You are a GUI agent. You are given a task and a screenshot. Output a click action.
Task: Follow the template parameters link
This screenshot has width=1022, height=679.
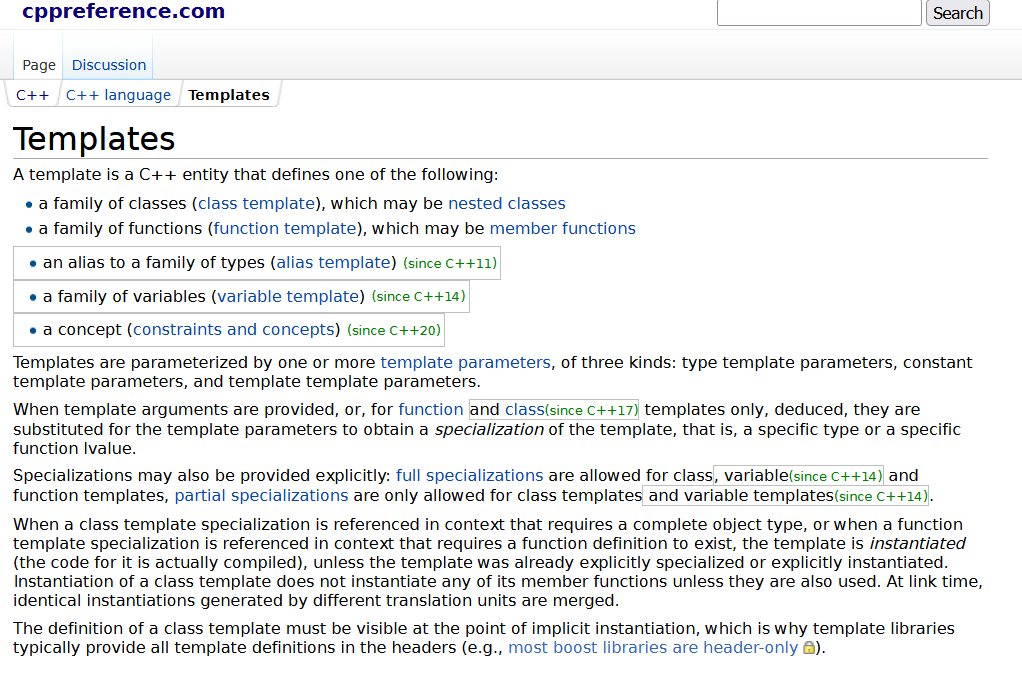tap(465, 362)
